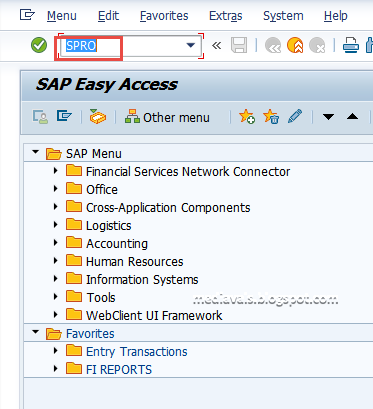Expand the Logistics folder node
The image size is (373, 409).
[x=56, y=225]
